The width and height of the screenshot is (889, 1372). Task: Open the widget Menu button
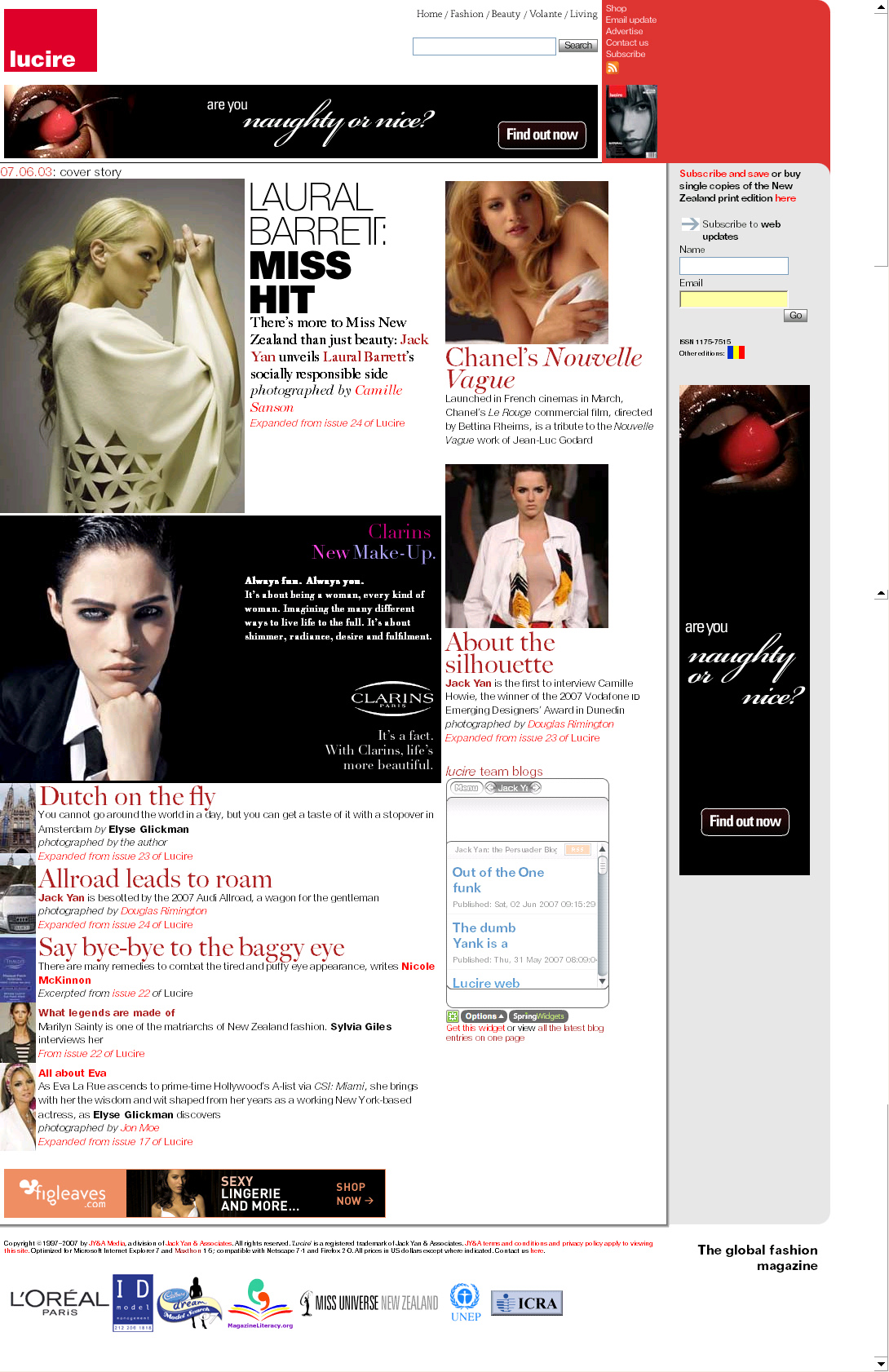point(467,788)
